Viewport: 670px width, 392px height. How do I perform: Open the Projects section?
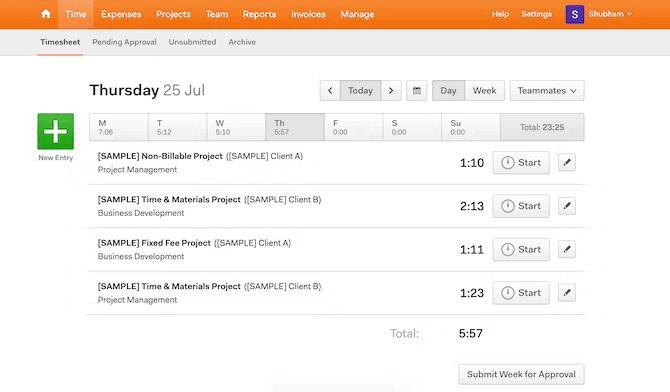173,14
